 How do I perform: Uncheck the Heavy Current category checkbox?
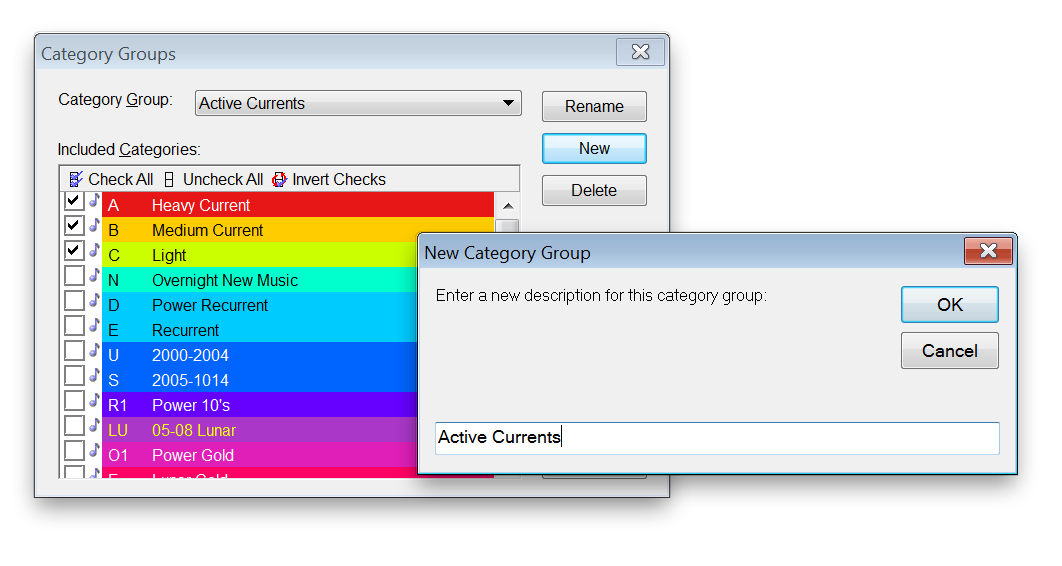pyautogui.click(x=74, y=201)
